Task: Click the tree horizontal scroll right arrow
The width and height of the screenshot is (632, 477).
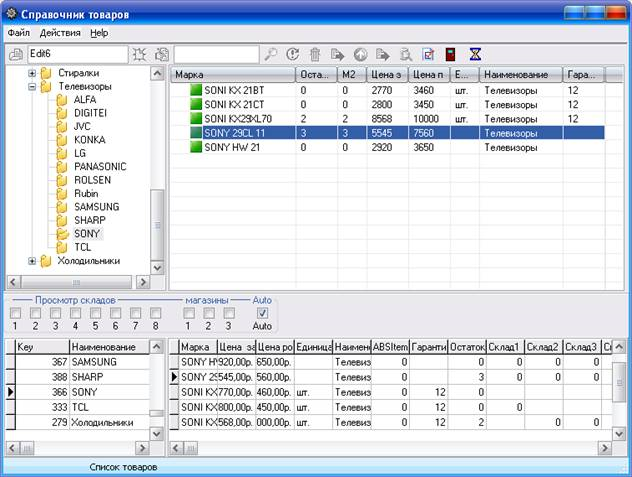Action: (x=142, y=282)
